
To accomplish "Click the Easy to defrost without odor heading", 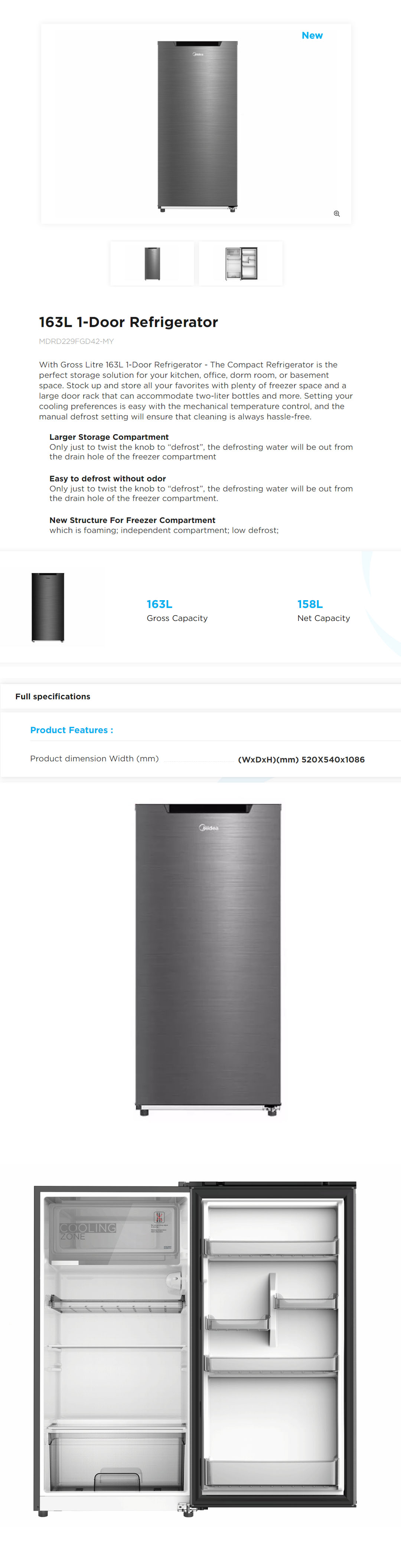I will click(108, 478).
